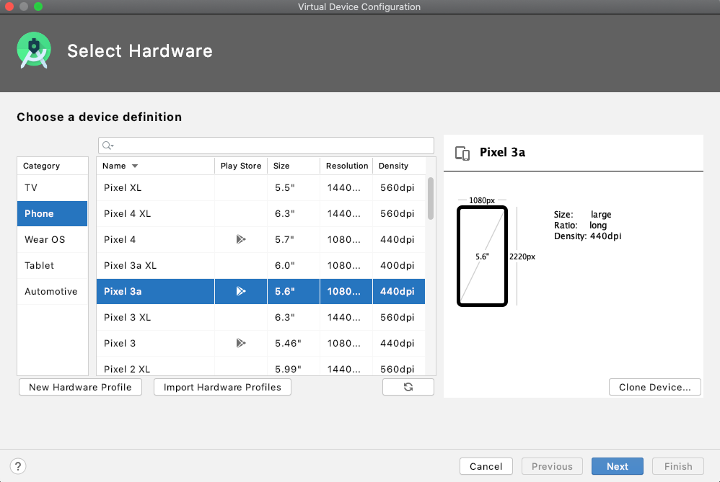Click the refresh device list icon button
This screenshot has height=482, width=720.
point(408,387)
